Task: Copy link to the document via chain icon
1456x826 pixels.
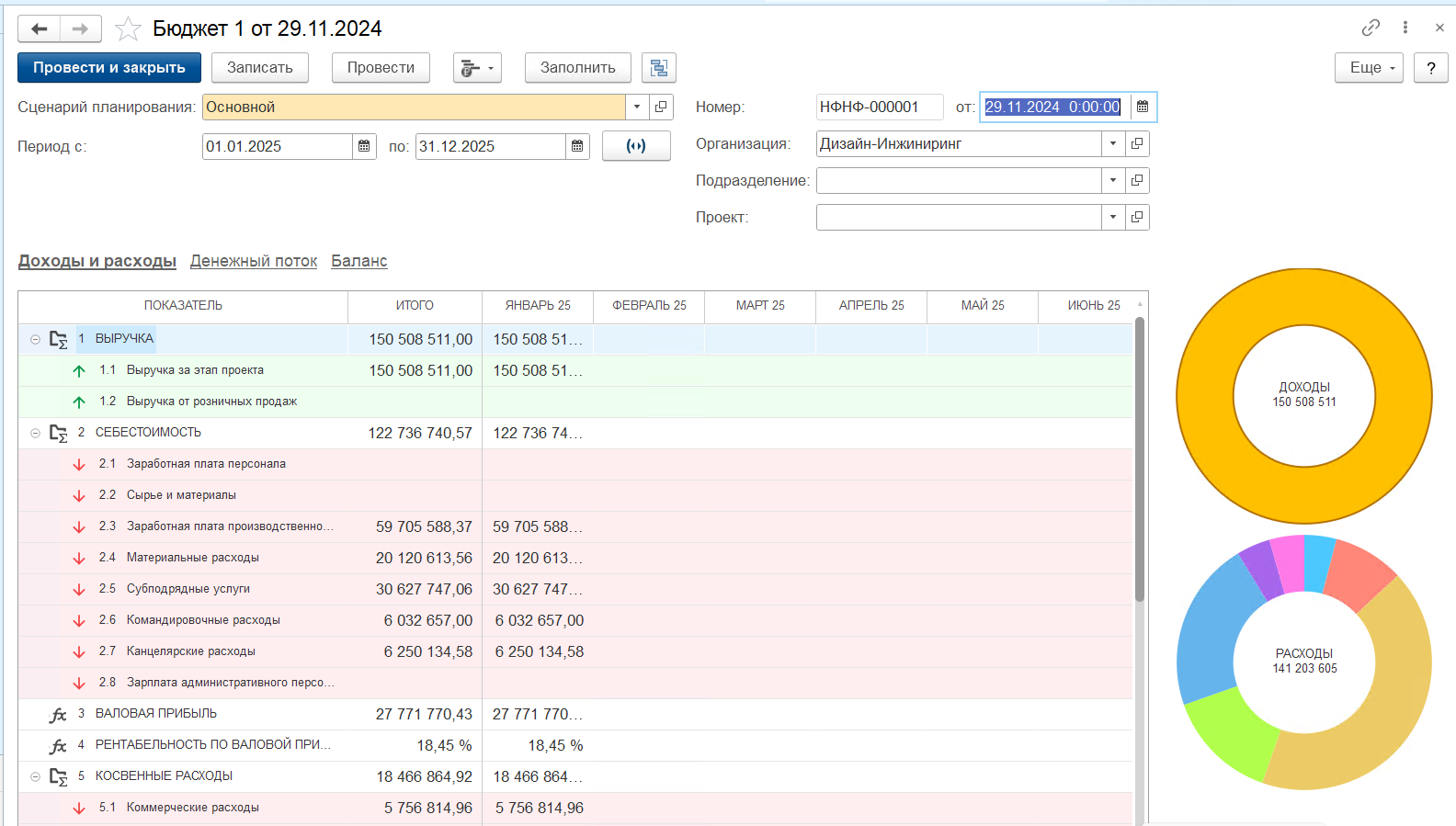Action: (1371, 28)
